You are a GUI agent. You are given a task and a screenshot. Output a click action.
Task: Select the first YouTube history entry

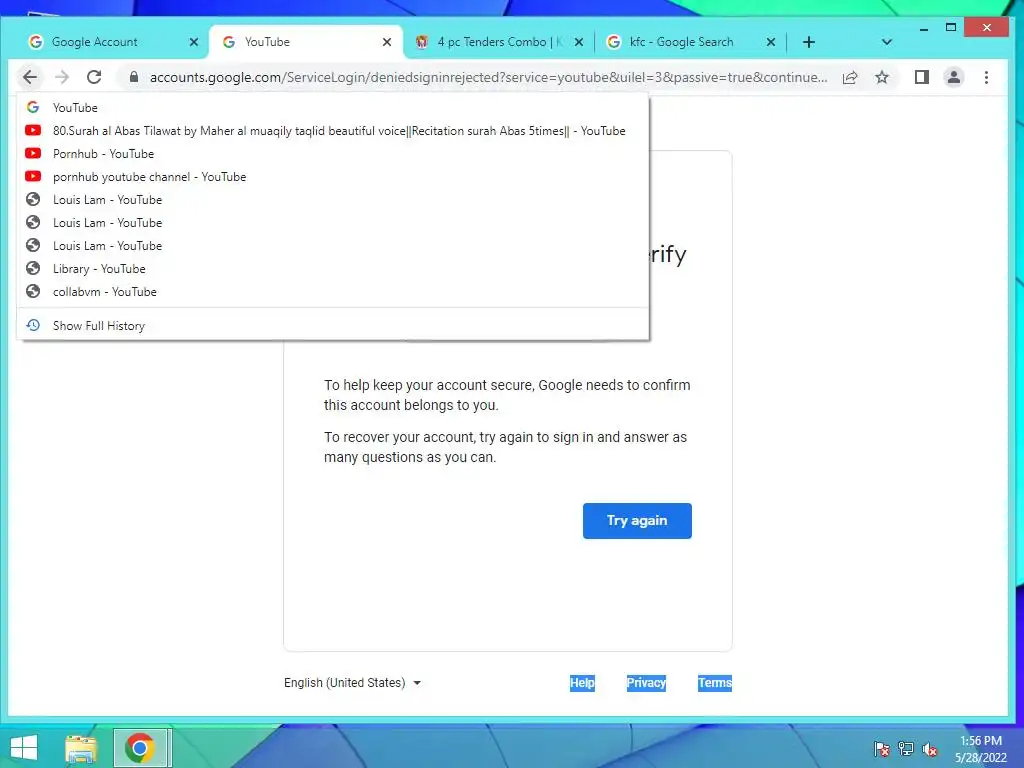[x=333, y=108]
